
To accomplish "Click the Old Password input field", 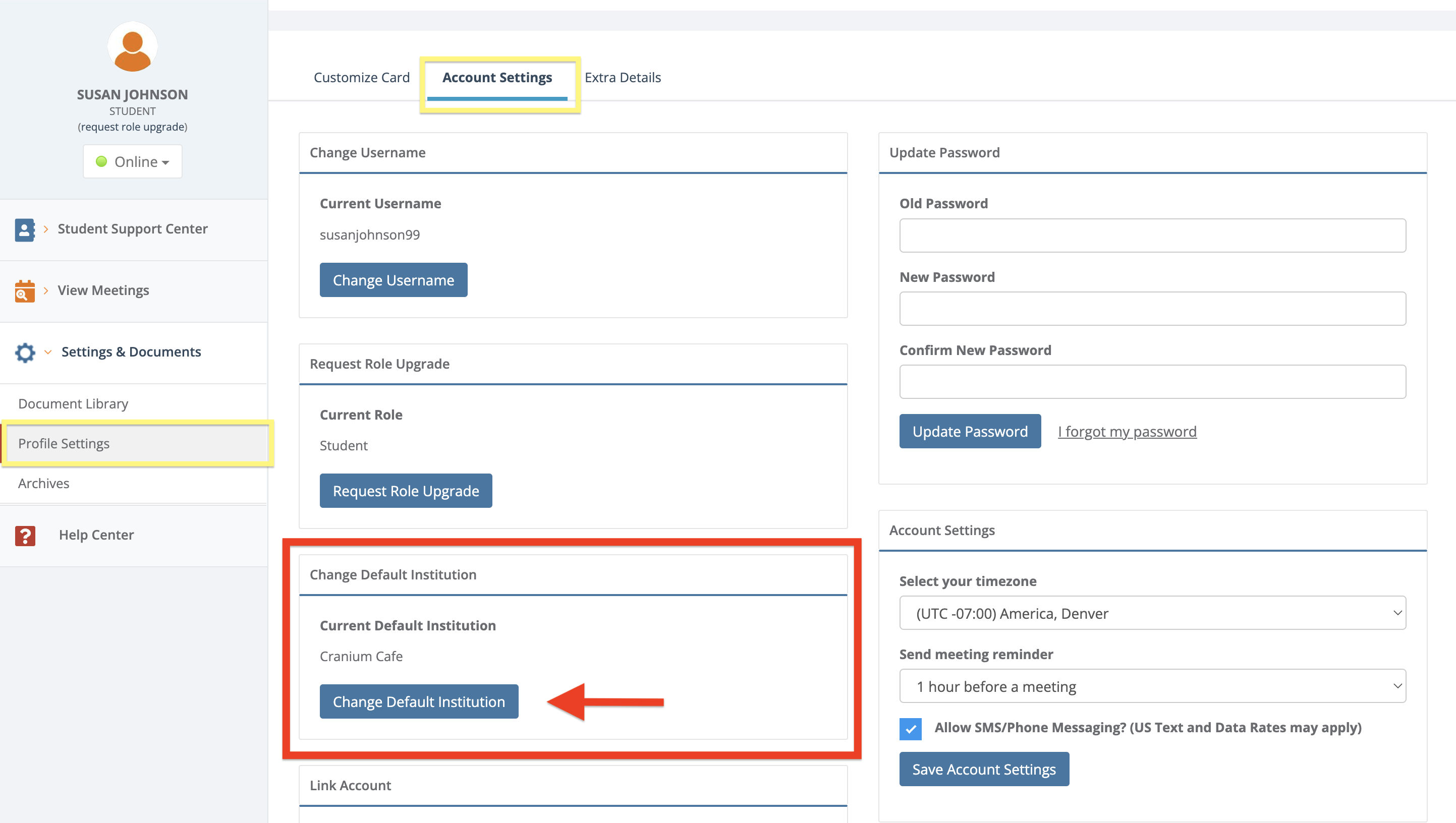I will (x=1152, y=236).
